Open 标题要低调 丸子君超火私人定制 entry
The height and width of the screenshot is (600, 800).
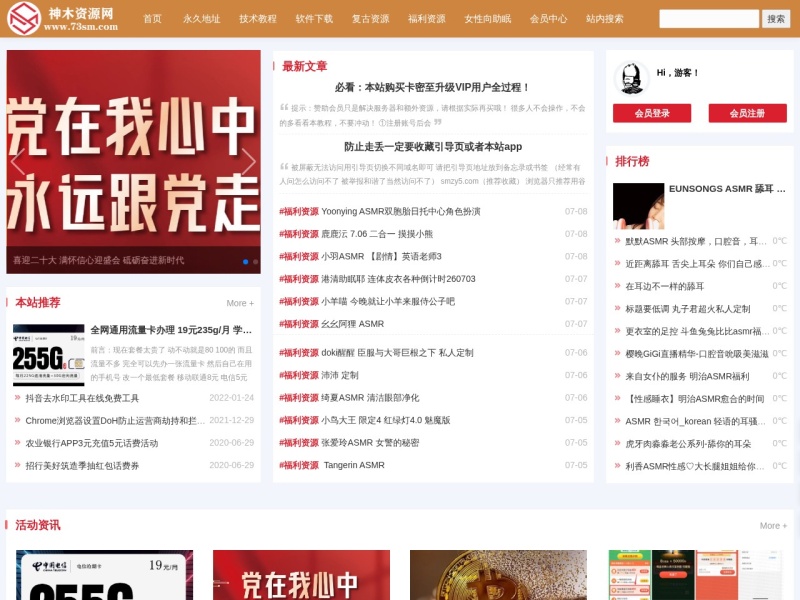688,308
